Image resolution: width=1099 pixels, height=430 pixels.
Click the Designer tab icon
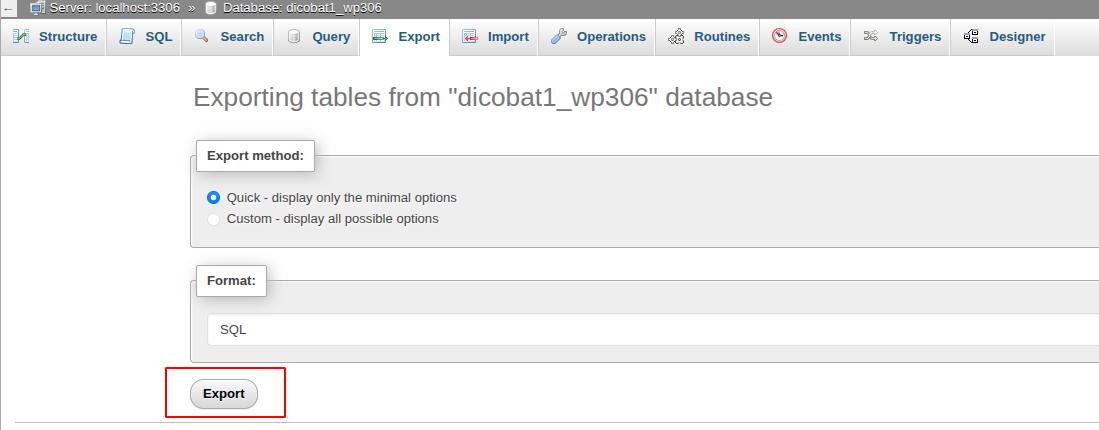click(971, 36)
